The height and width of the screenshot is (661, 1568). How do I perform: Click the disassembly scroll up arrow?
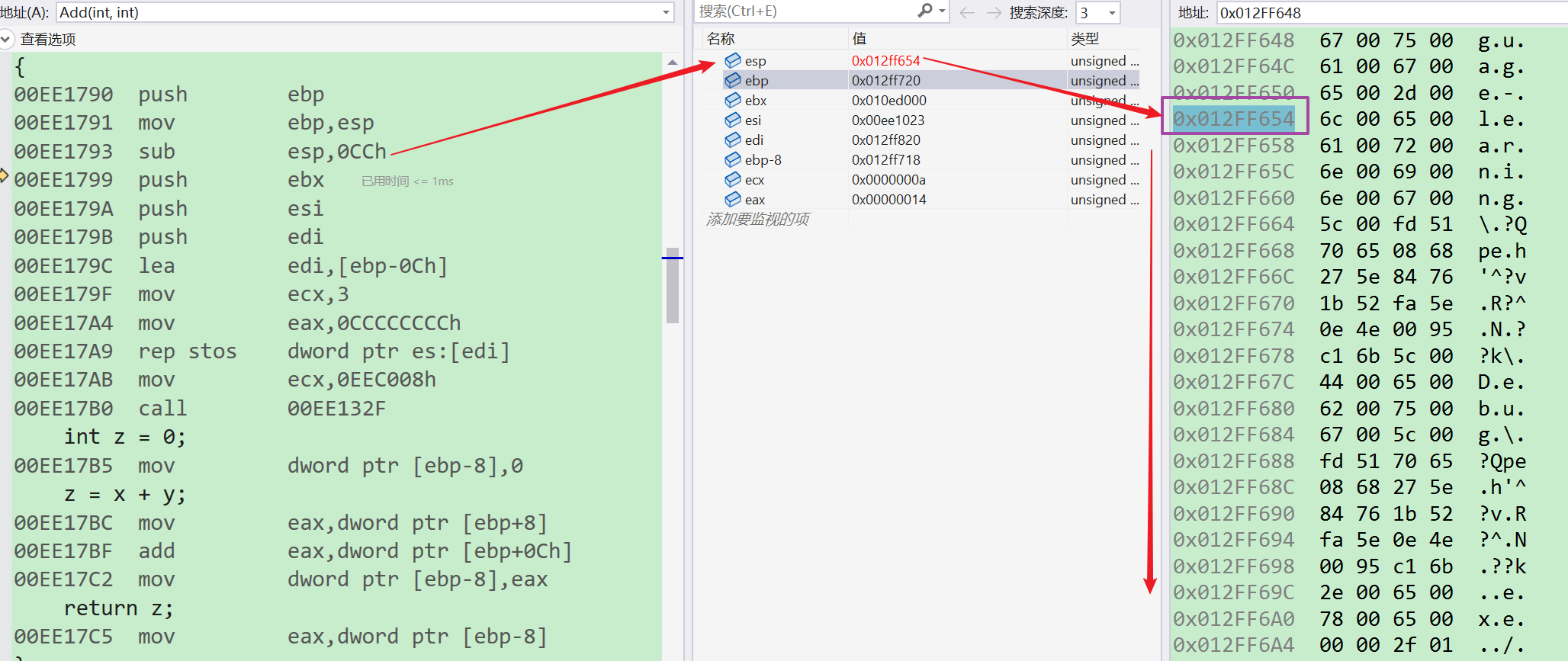pos(672,63)
